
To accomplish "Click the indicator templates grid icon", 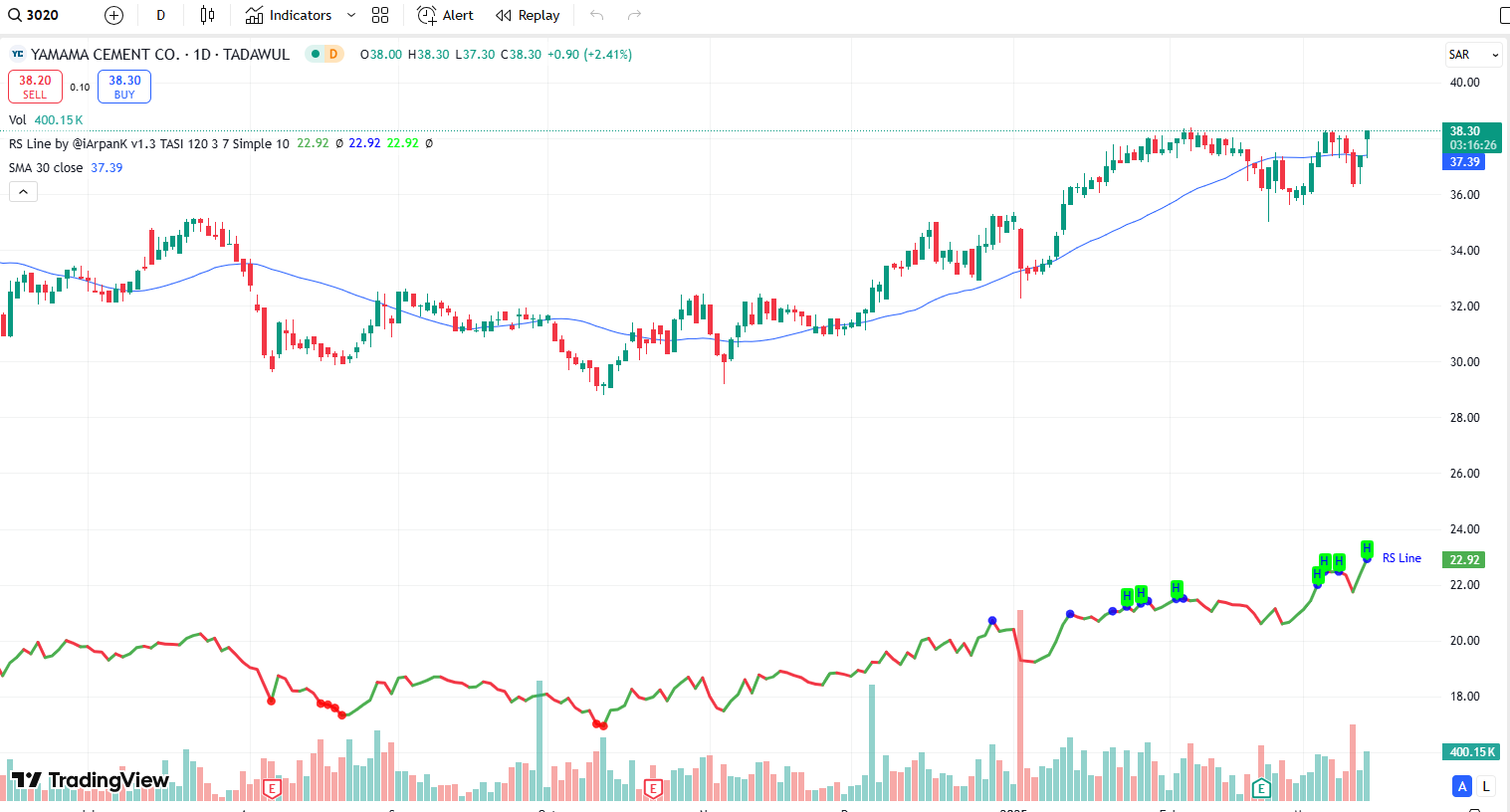I will [380, 15].
